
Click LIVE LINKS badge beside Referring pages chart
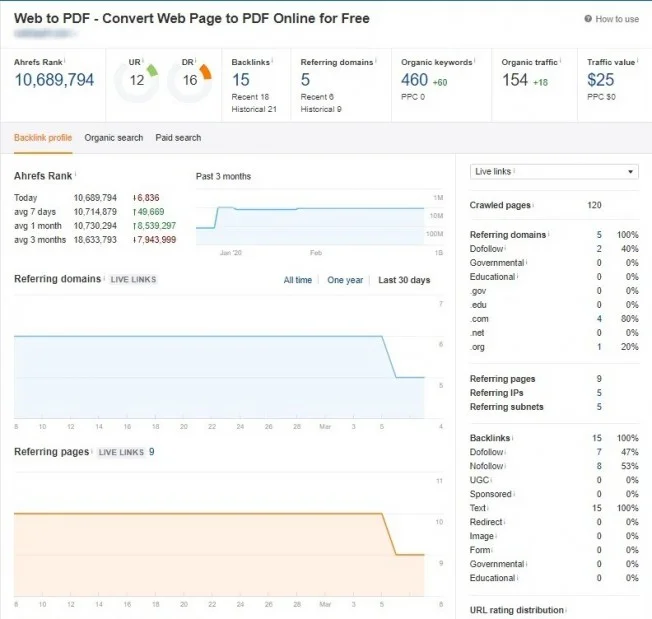coord(120,452)
